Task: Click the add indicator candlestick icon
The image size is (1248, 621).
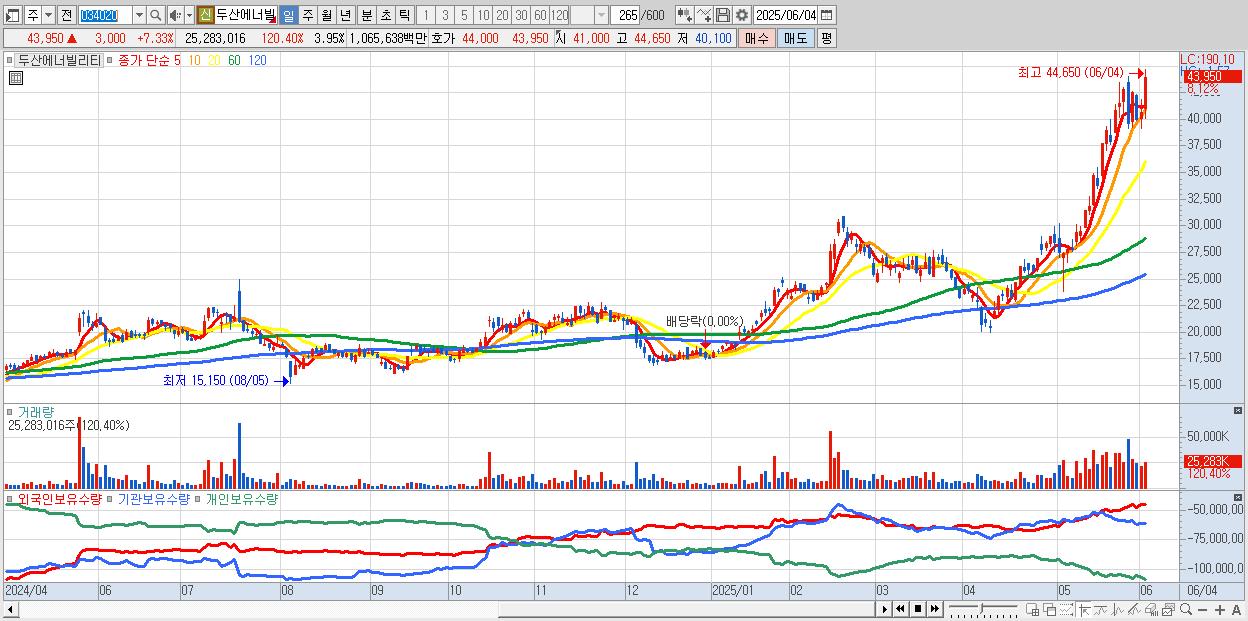Action: (x=684, y=15)
